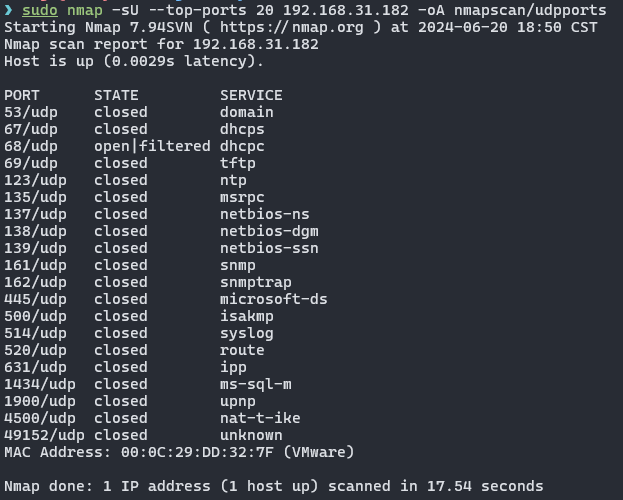This screenshot has height=500, width=623.
Task: Click the Host is up latency line
Action: pos(134,62)
